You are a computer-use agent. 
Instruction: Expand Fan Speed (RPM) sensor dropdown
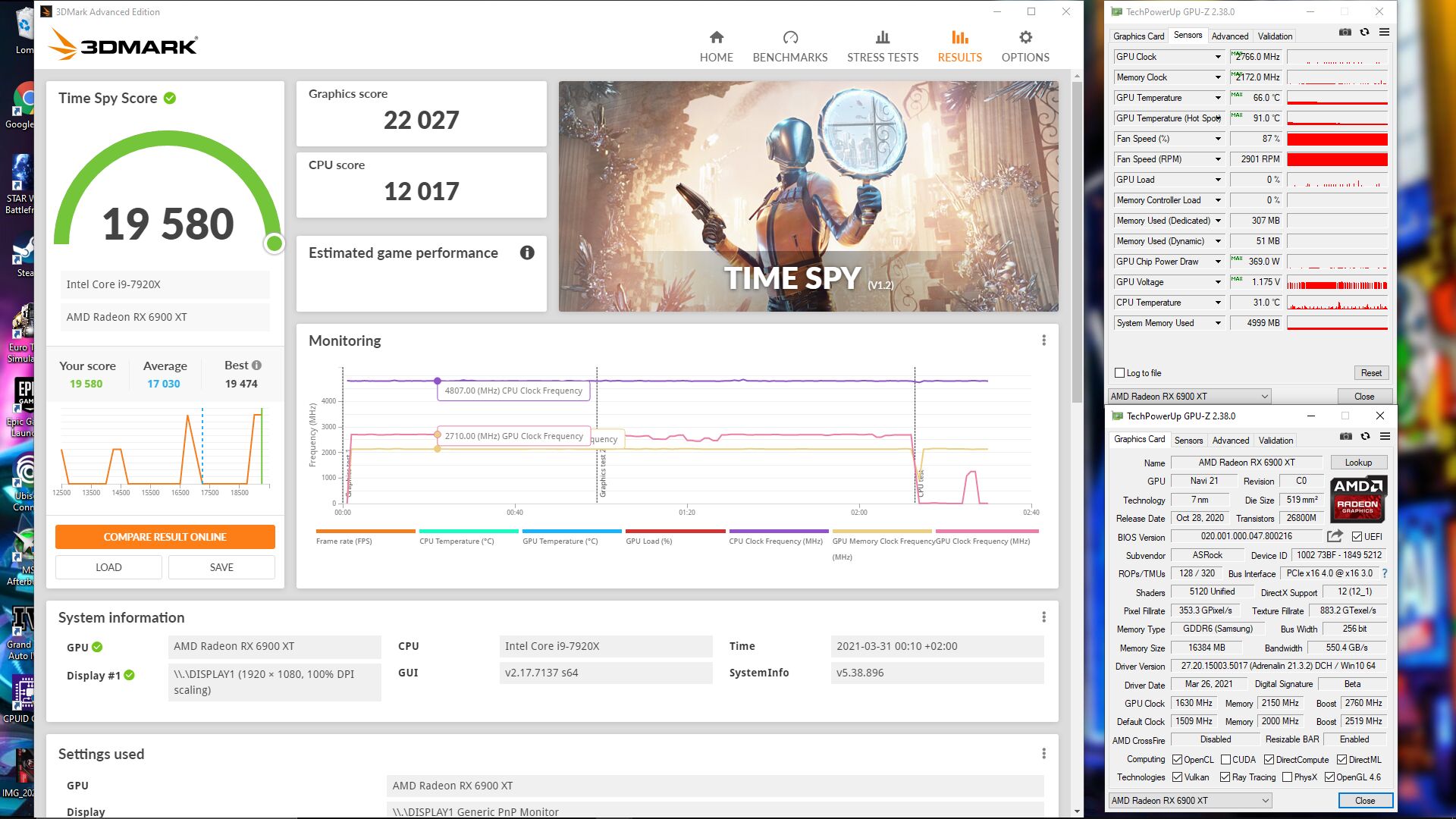1218,159
